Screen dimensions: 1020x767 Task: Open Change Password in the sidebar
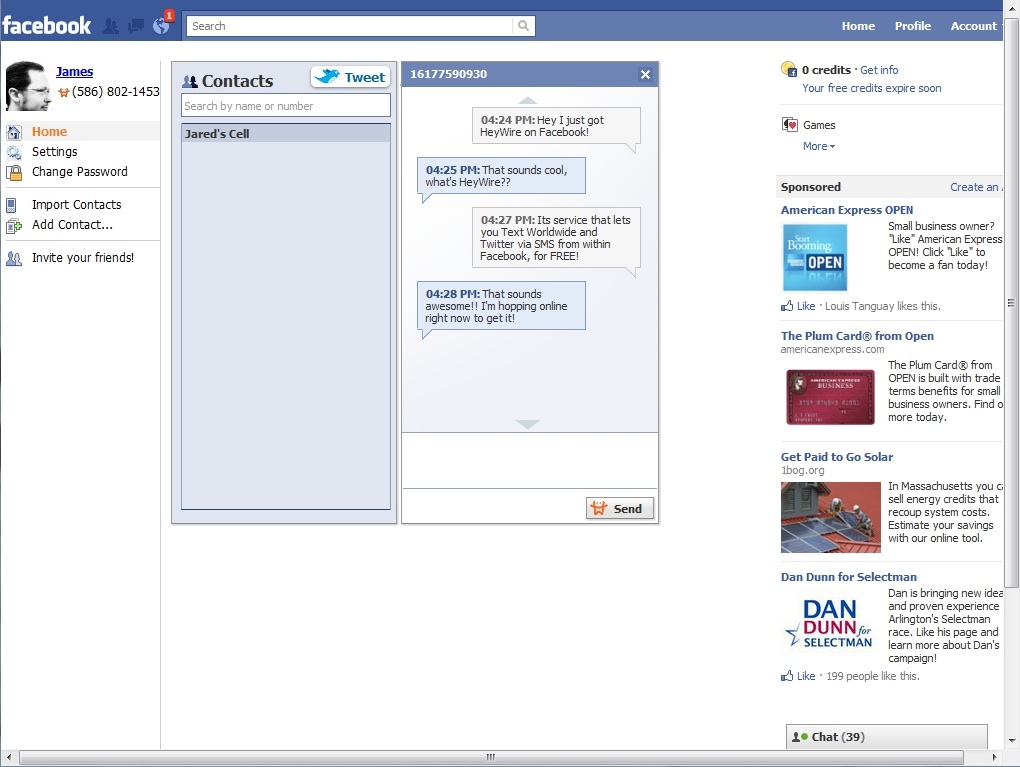(x=80, y=172)
